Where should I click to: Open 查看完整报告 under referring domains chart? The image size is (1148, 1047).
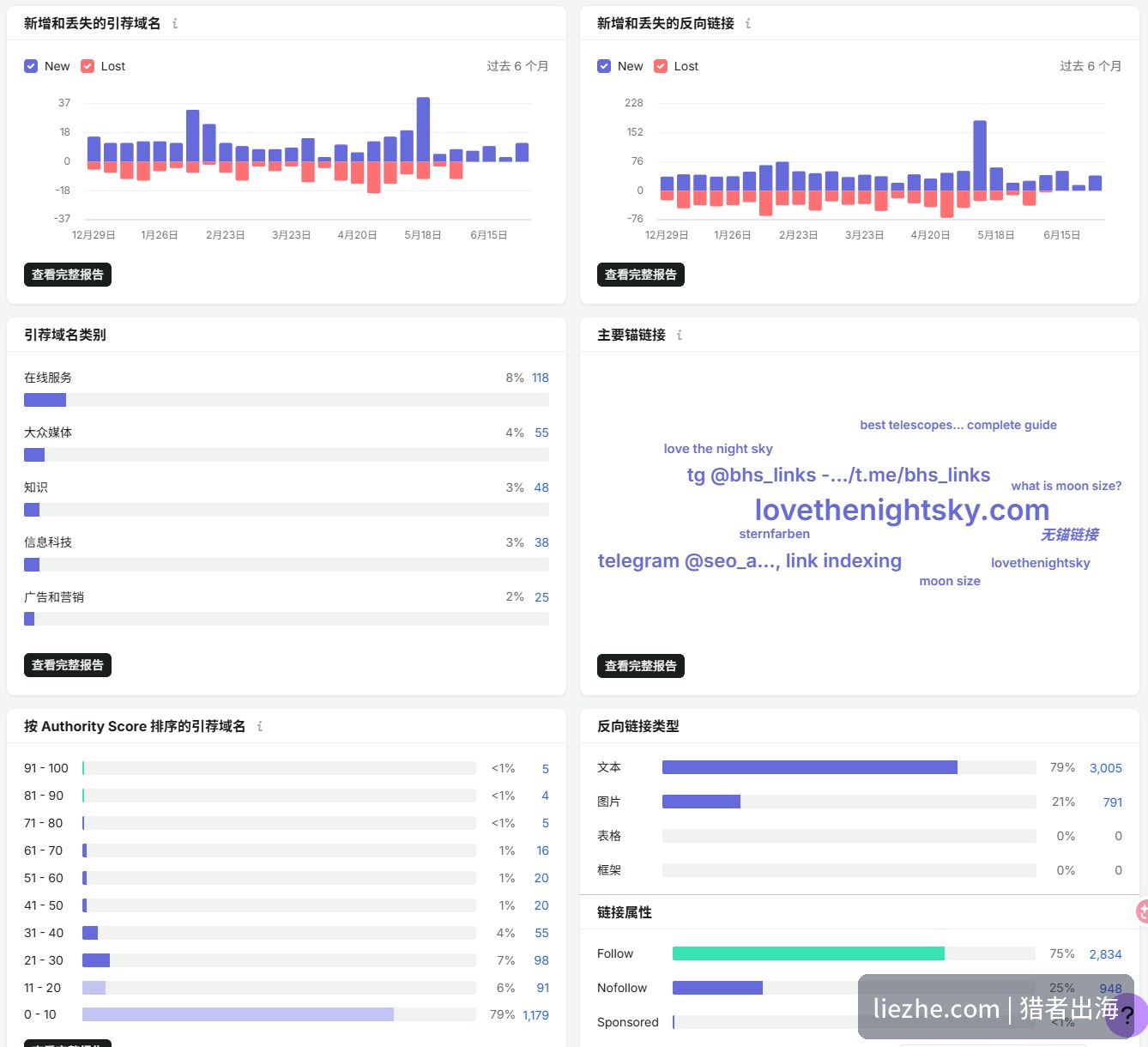click(x=68, y=275)
